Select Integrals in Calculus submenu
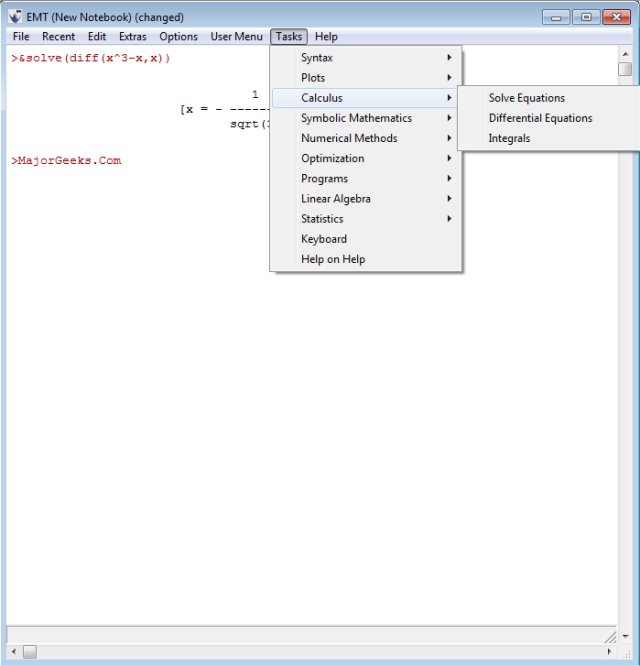Image resolution: width=640 pixels, height=666 pixels. click(550, 138)
